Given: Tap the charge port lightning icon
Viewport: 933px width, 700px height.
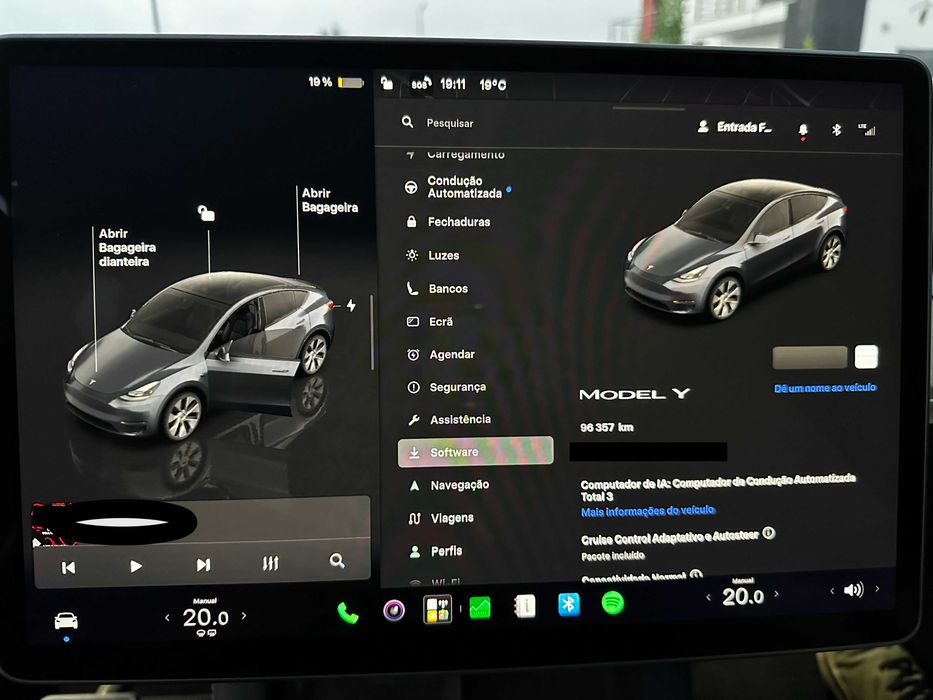Looking at the screenshot, I should pyautogui.click(x=352, y=305).
